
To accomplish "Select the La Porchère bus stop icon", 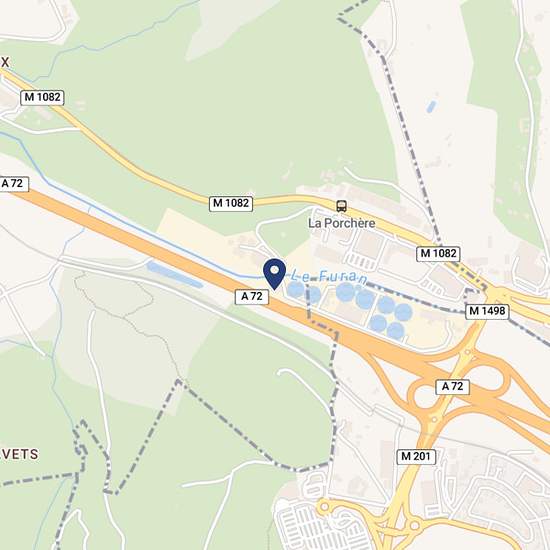I will coord(341,206).
